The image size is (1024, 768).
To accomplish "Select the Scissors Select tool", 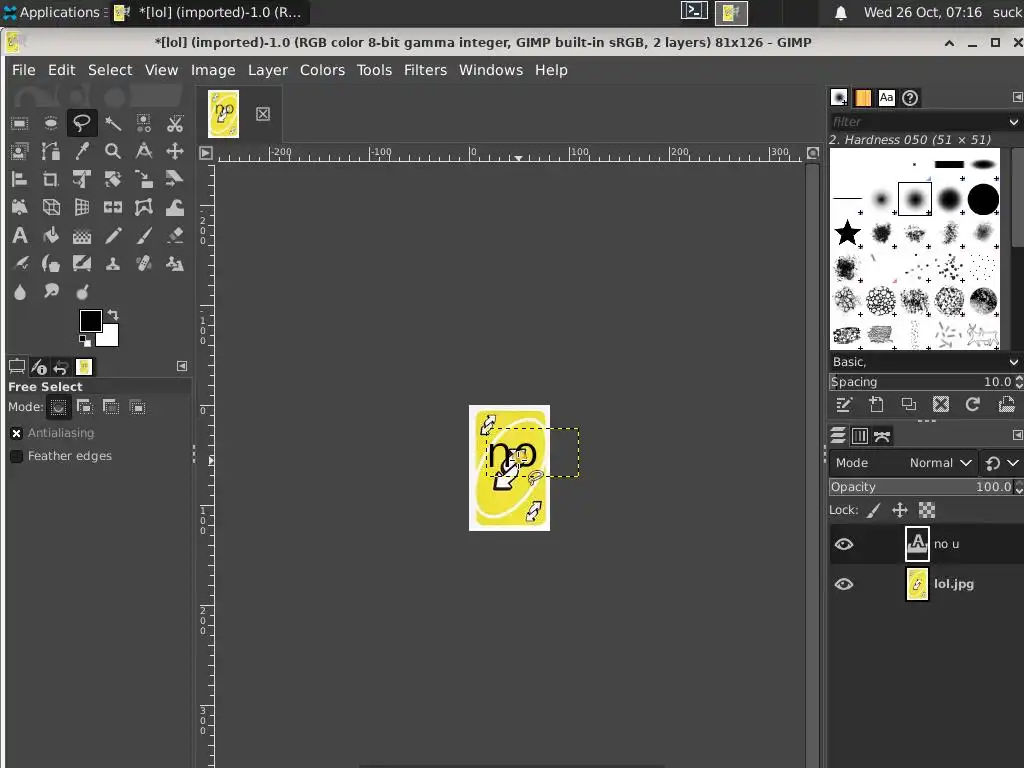I will point(175,123).
